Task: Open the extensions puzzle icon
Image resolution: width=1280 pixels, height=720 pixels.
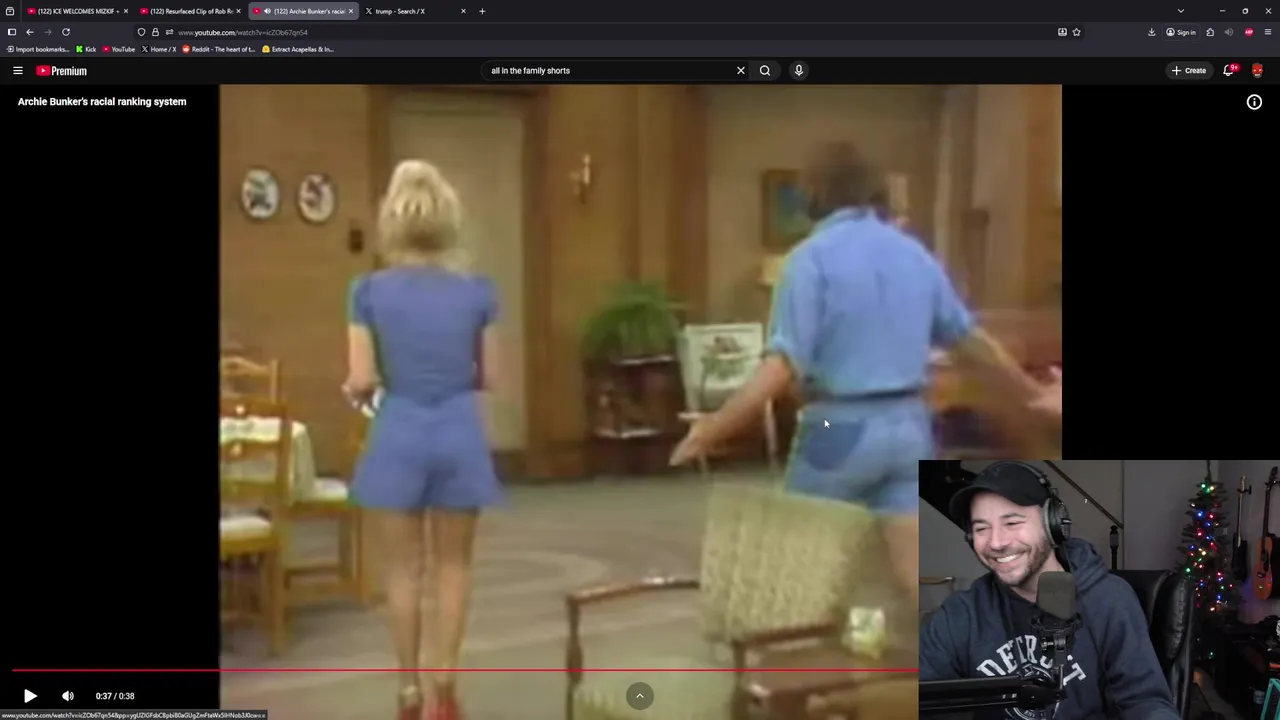Action: (1210, 32)
